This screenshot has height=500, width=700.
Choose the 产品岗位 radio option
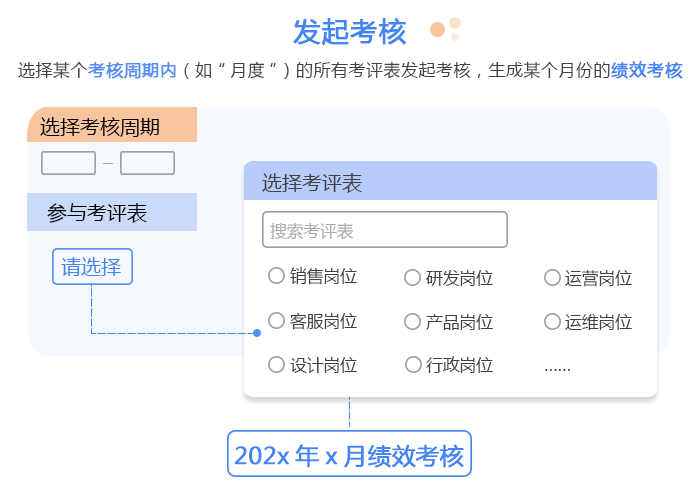coord(412,321)
